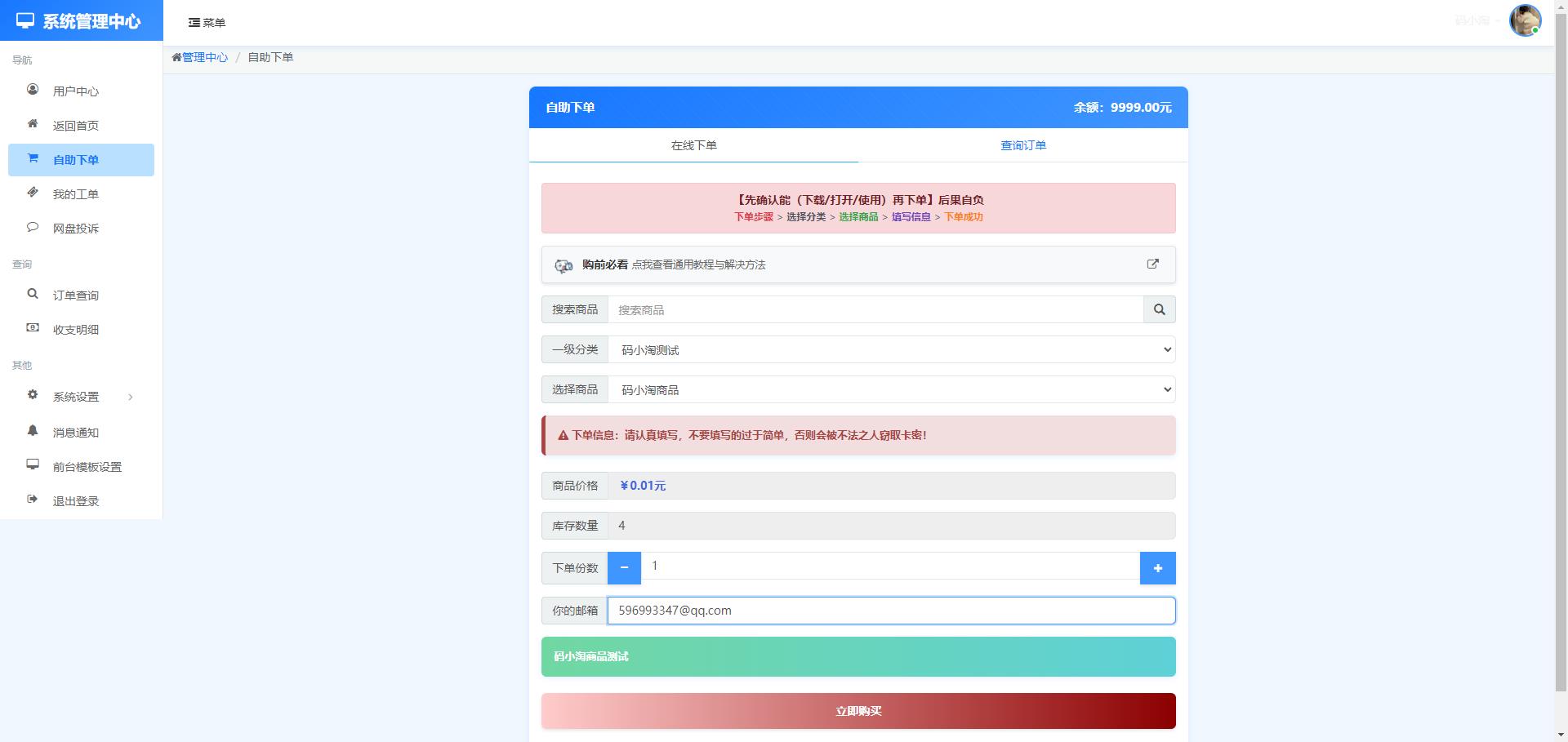
Task: Open 消息通知 notification bell icon
Action: click(x=33, y=432)
